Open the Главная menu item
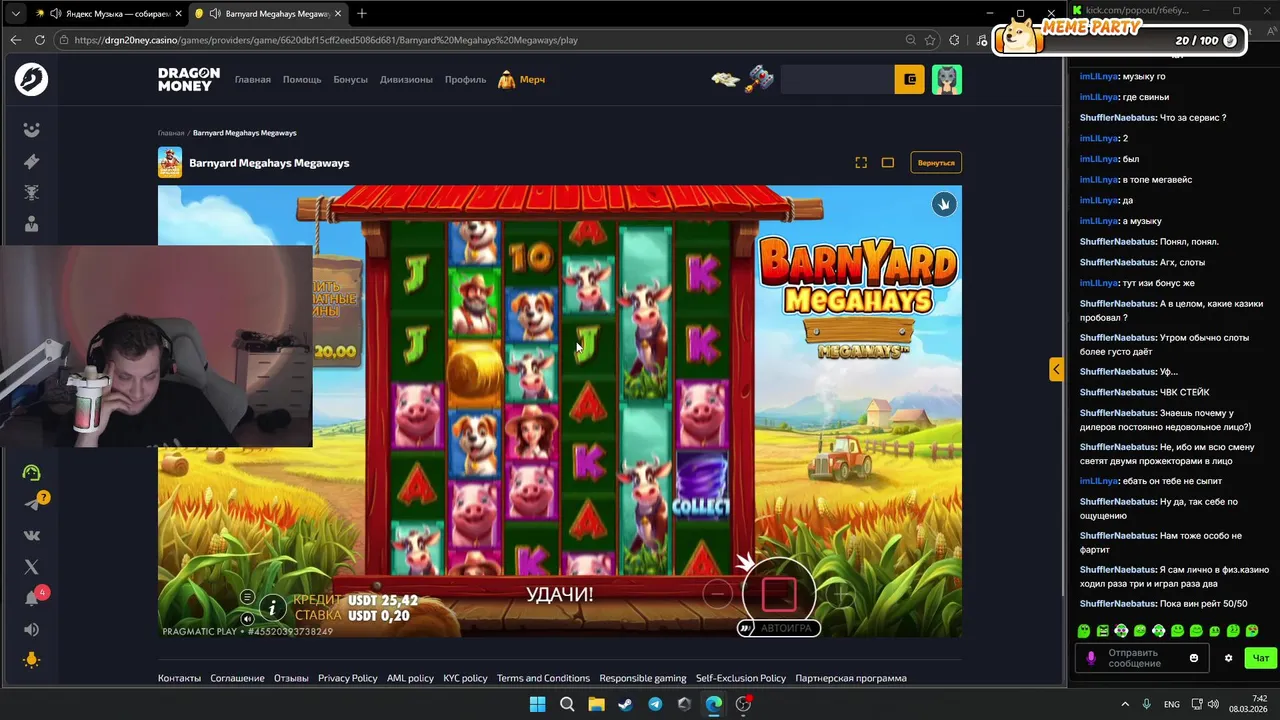 (x=253, y=79)
